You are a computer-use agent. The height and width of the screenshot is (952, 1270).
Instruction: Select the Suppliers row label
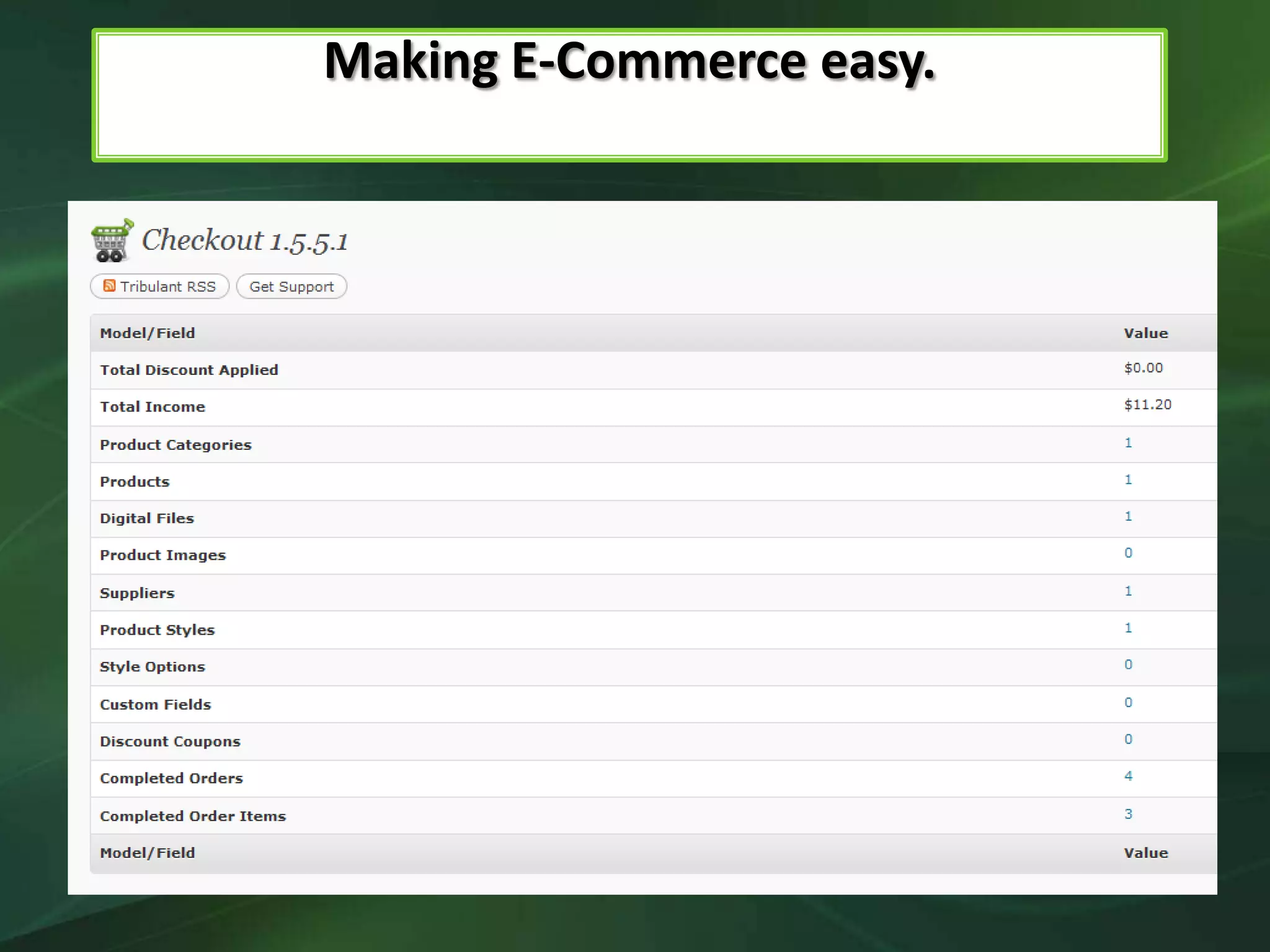[137, 593]
